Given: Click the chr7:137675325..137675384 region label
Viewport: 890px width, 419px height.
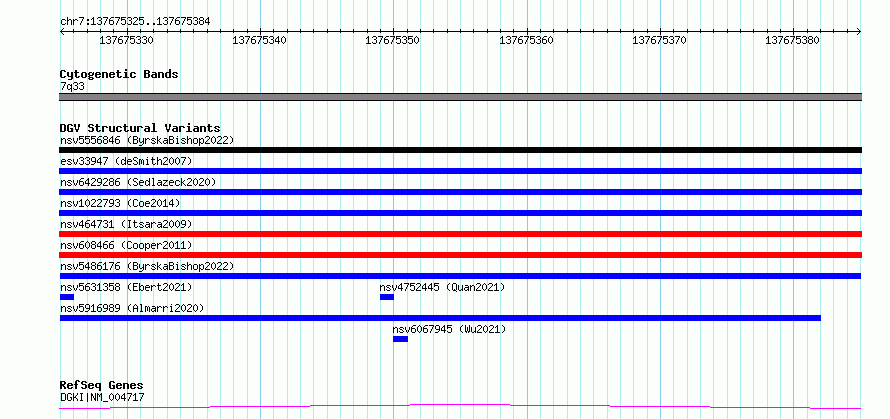Looking at the screenshot, I should tap(135, 21).
